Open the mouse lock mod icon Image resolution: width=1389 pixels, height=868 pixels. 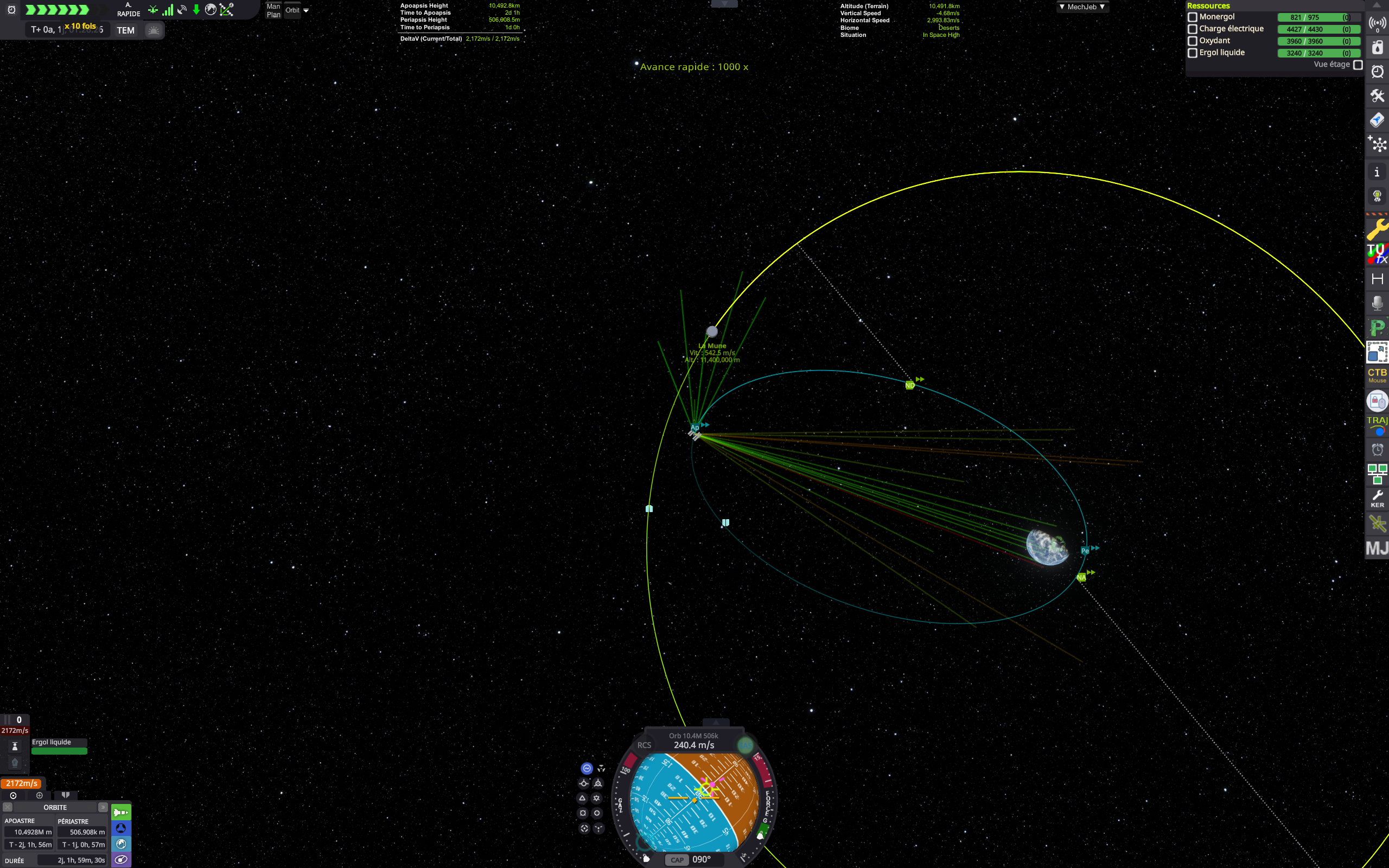1377,401
